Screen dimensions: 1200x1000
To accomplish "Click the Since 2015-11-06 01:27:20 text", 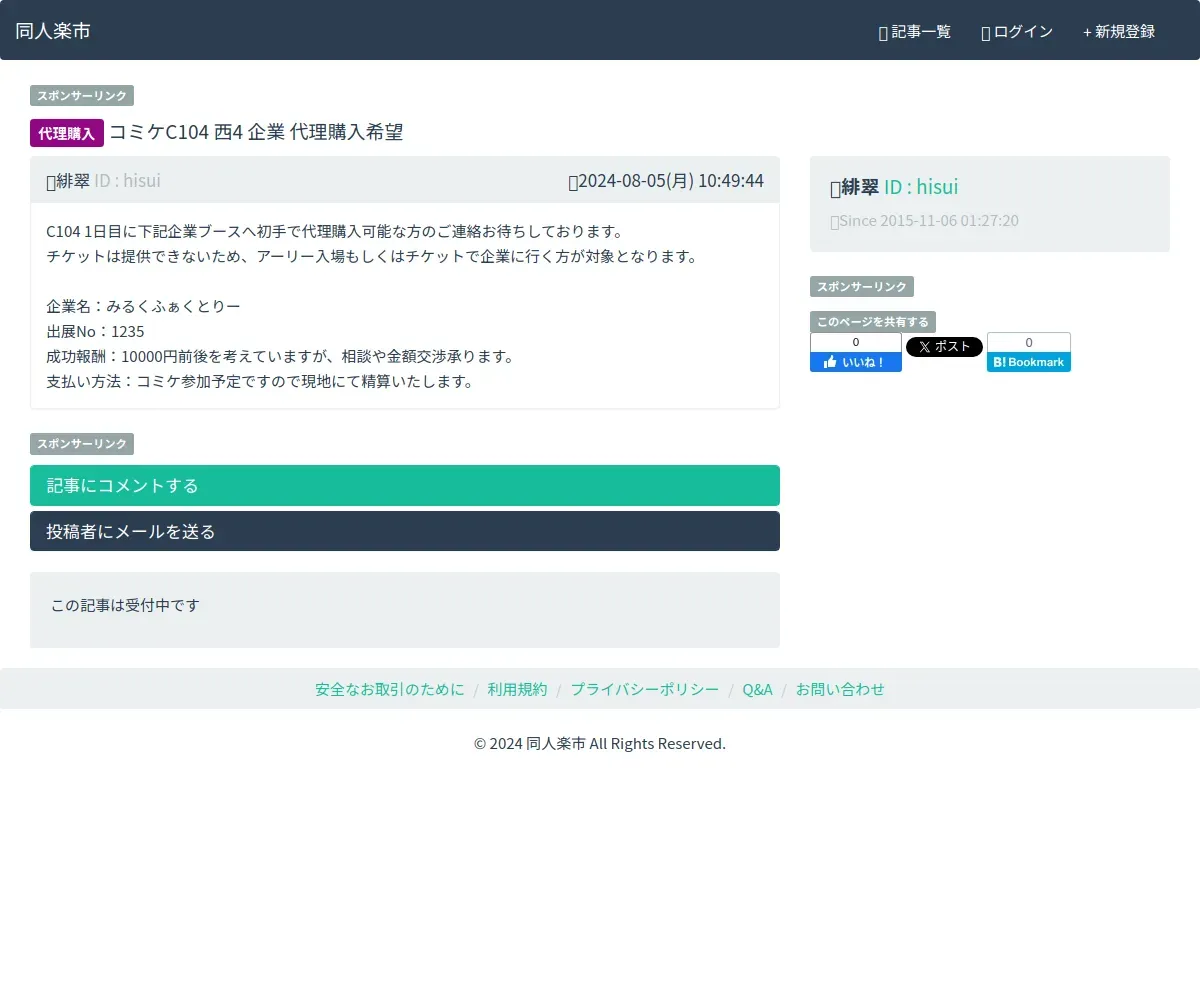I will coord(929,221).
